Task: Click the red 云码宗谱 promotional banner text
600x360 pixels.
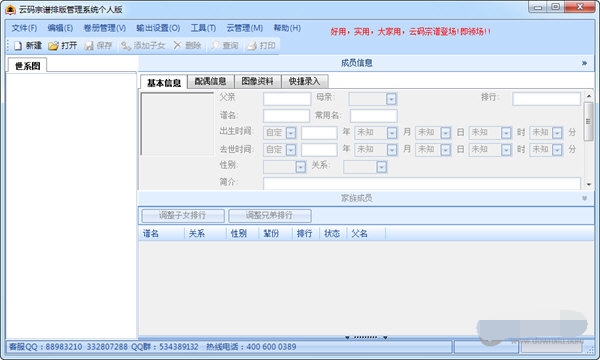Action: 410,32
